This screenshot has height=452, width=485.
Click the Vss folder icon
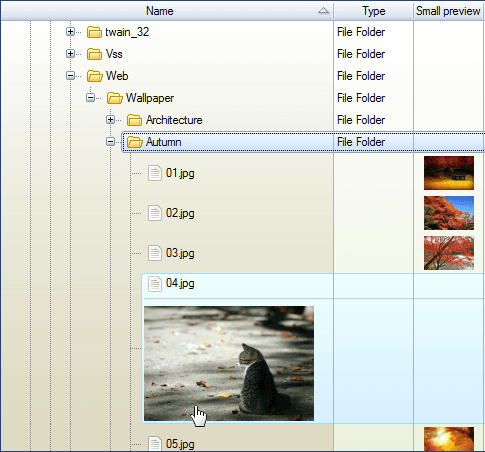pos(94,54)
